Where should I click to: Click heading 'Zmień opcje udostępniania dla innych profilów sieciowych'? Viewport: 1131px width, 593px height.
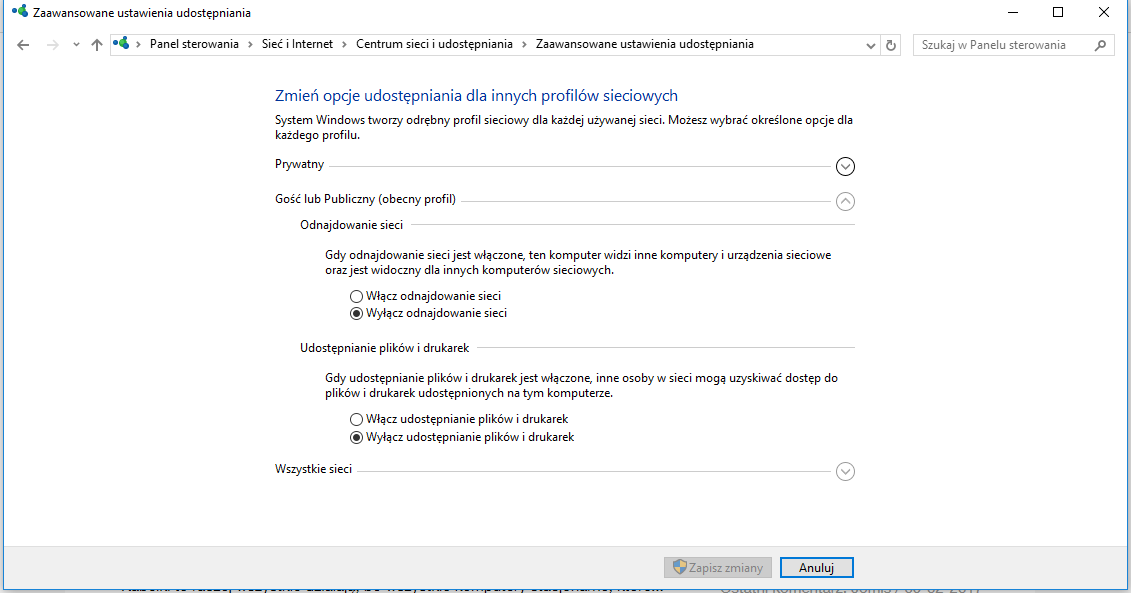pos(476,95)
